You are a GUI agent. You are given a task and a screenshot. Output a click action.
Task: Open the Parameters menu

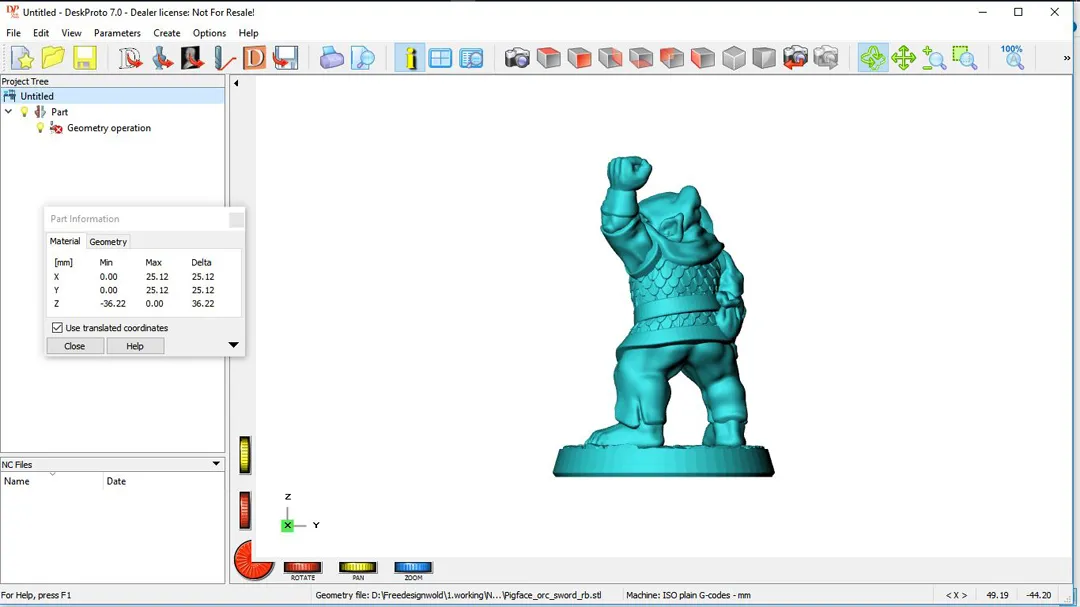coord(117,33)
